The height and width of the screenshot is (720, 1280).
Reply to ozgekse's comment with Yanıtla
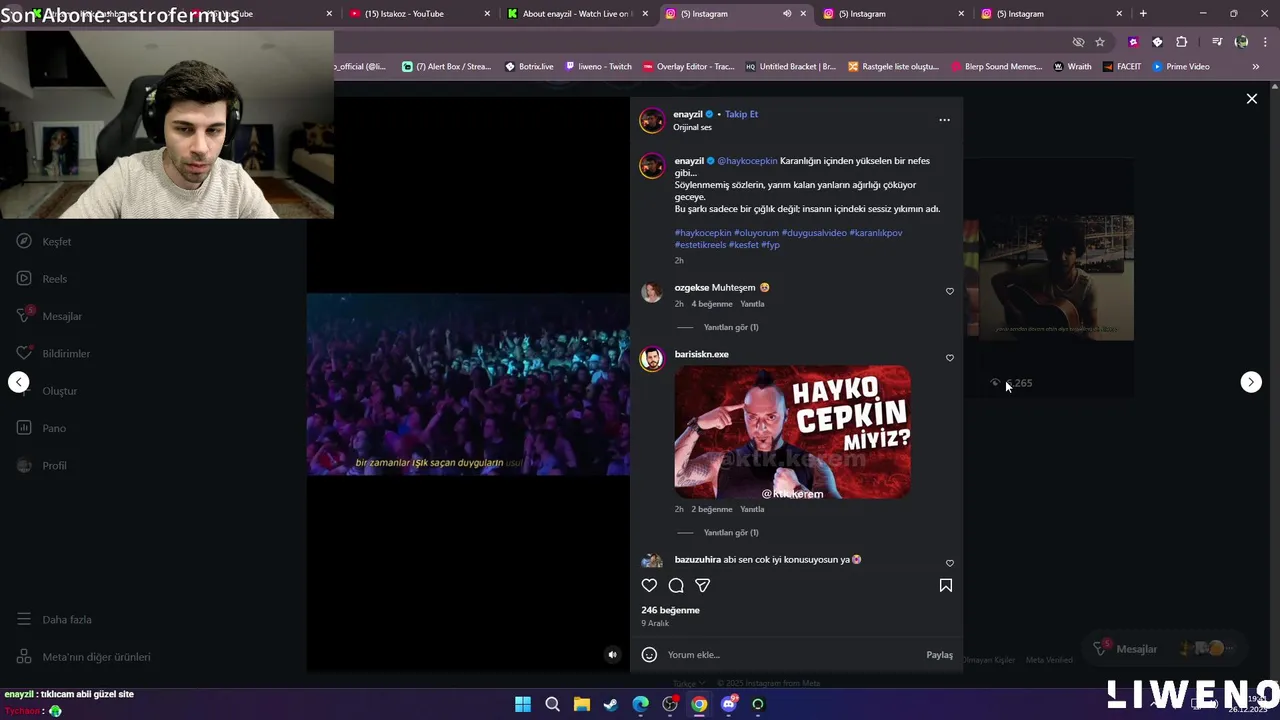point(752,304)
